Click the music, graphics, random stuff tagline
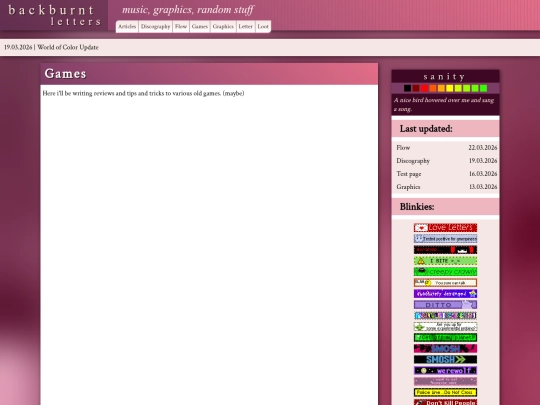Screen dimensions: 540x405 (188, 10)
